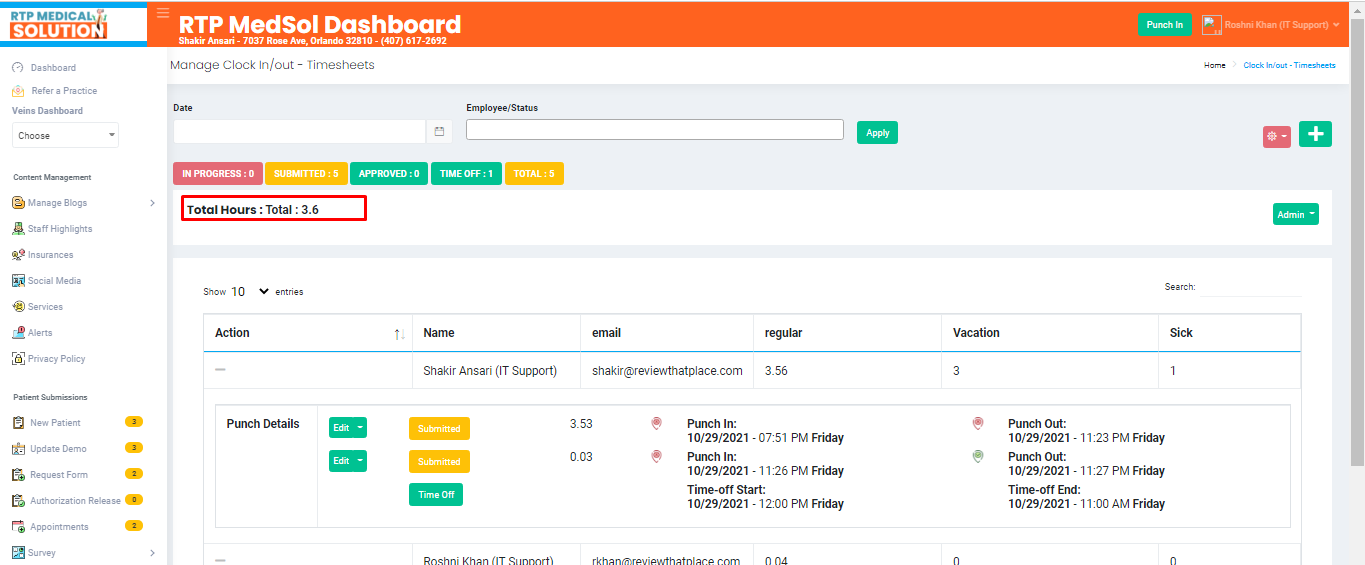Open Clock In/out - Timesheets breadcrumb

pos(1289,65)
